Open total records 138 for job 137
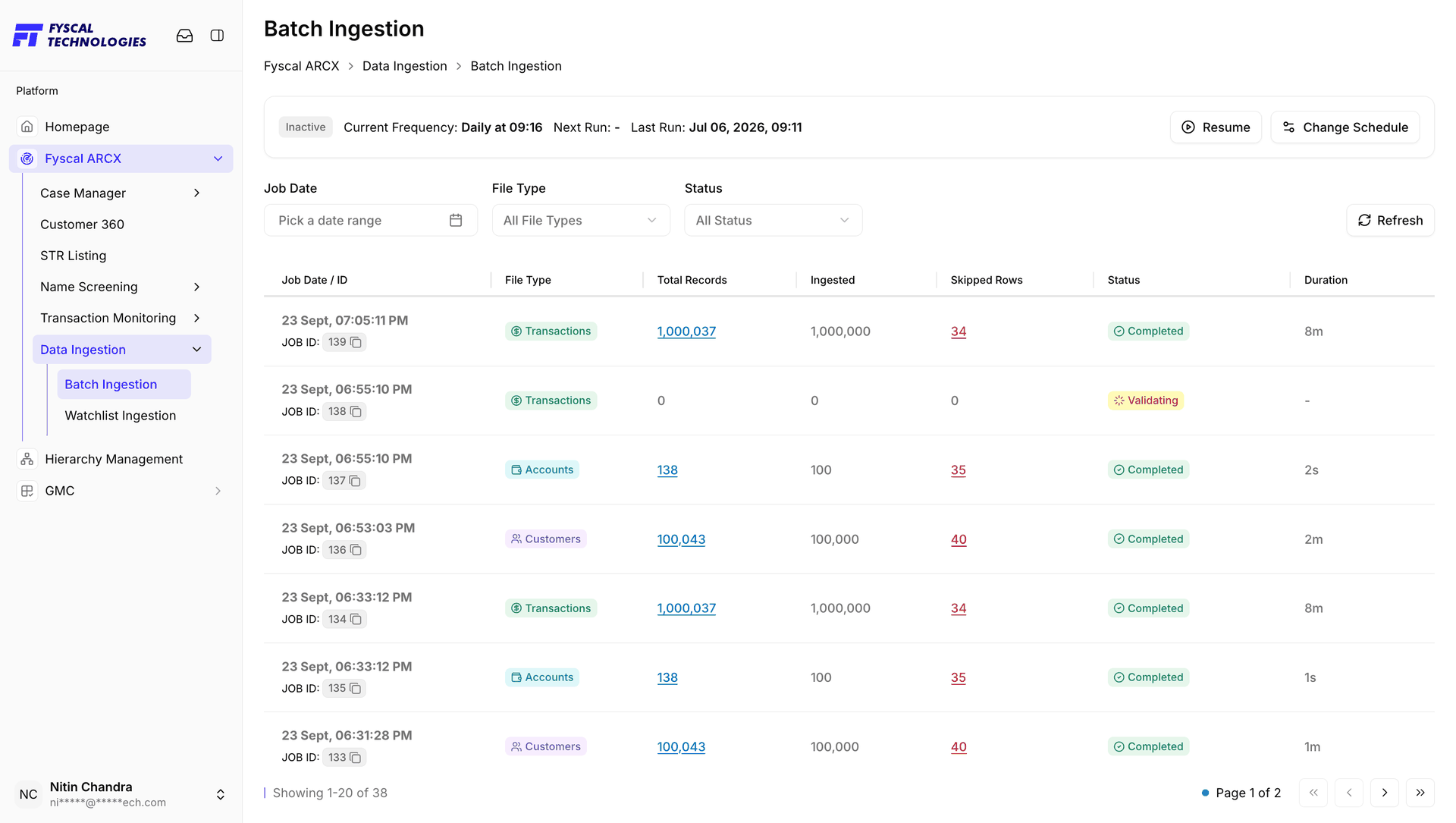The height and width of the screenshot is (823, 1456). [667, 470]
